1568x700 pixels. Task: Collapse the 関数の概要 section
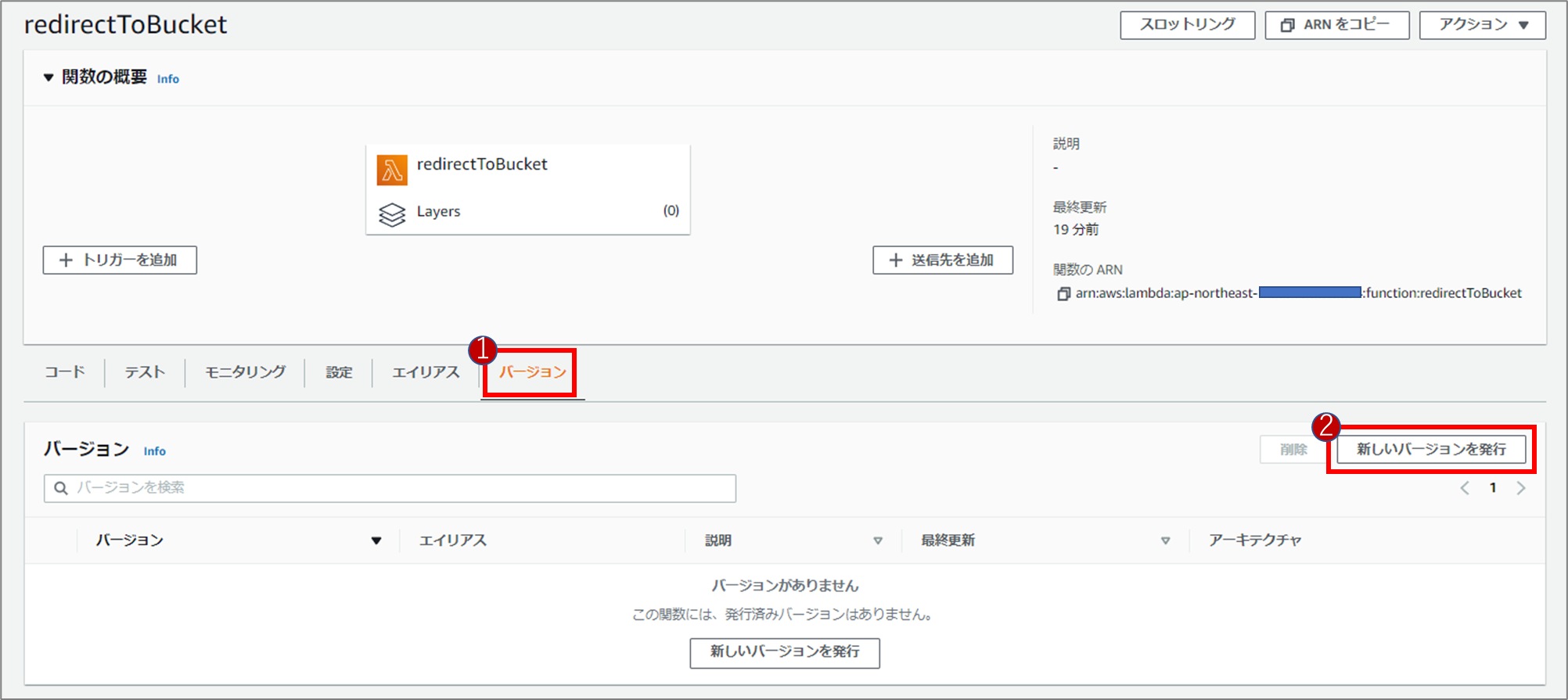point(49,77)
